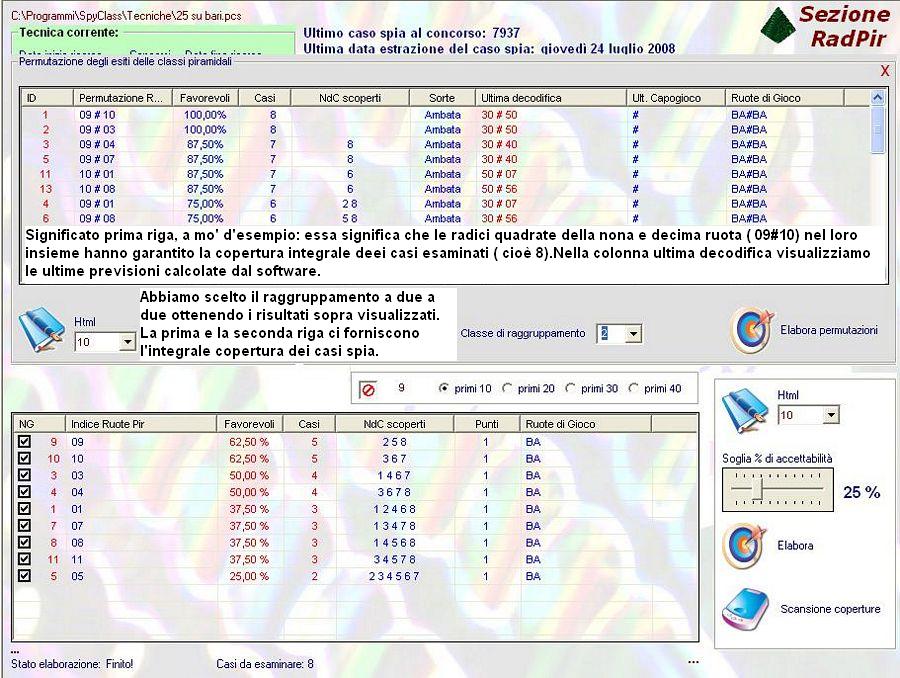Select permutation row 10 # 08
900x678 pixels.
[x=446, y=189]
